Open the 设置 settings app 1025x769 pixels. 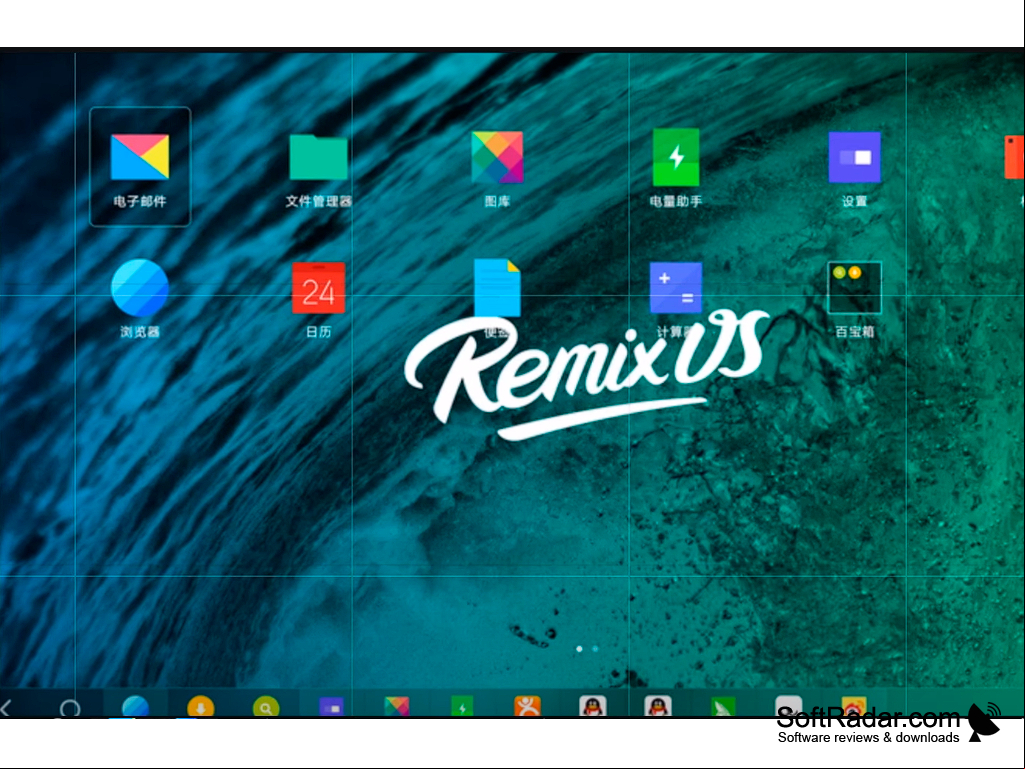tap(854, 158)
